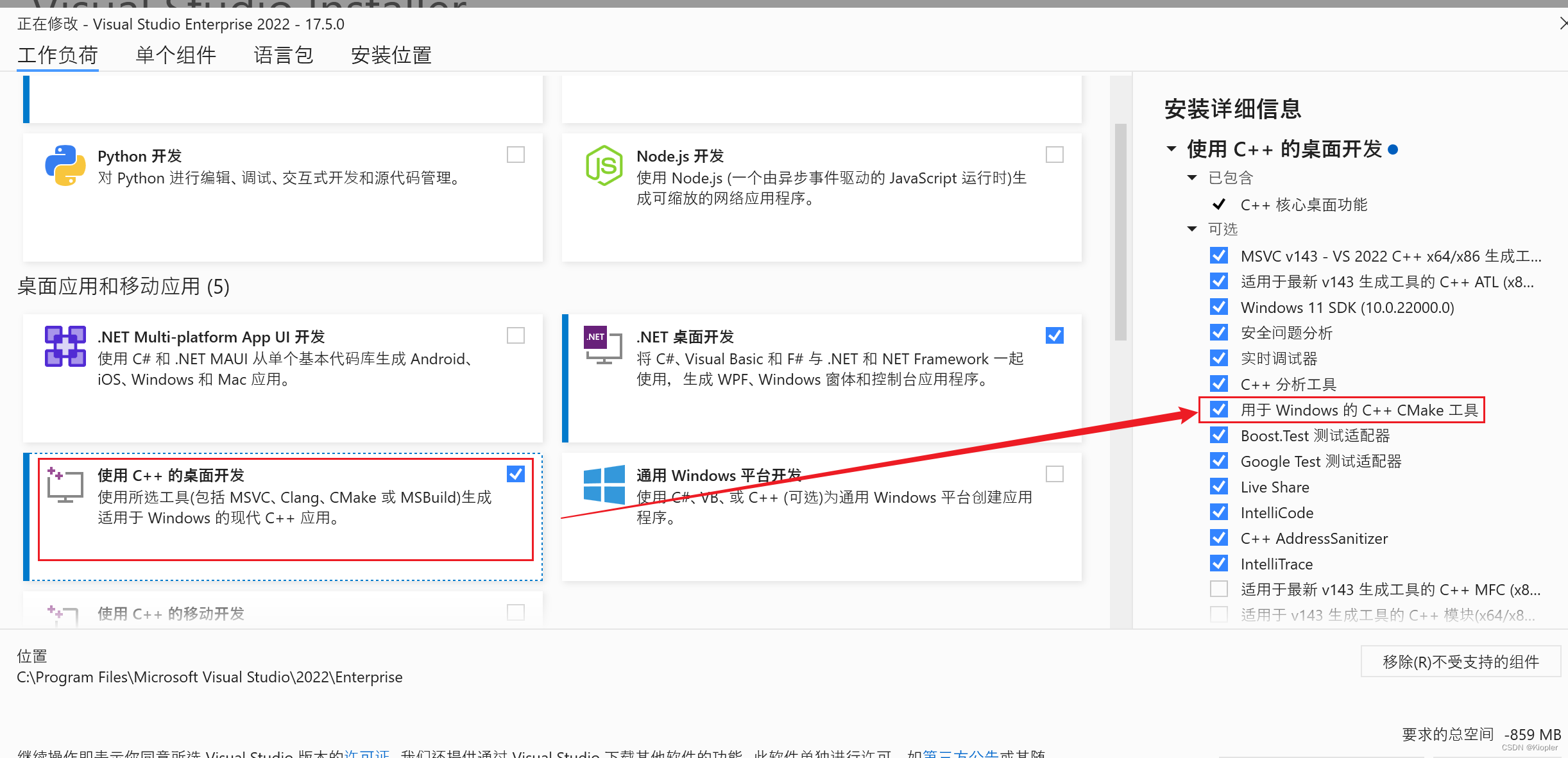Uncheck the 实时调试器 component

tap(1219, 358)
